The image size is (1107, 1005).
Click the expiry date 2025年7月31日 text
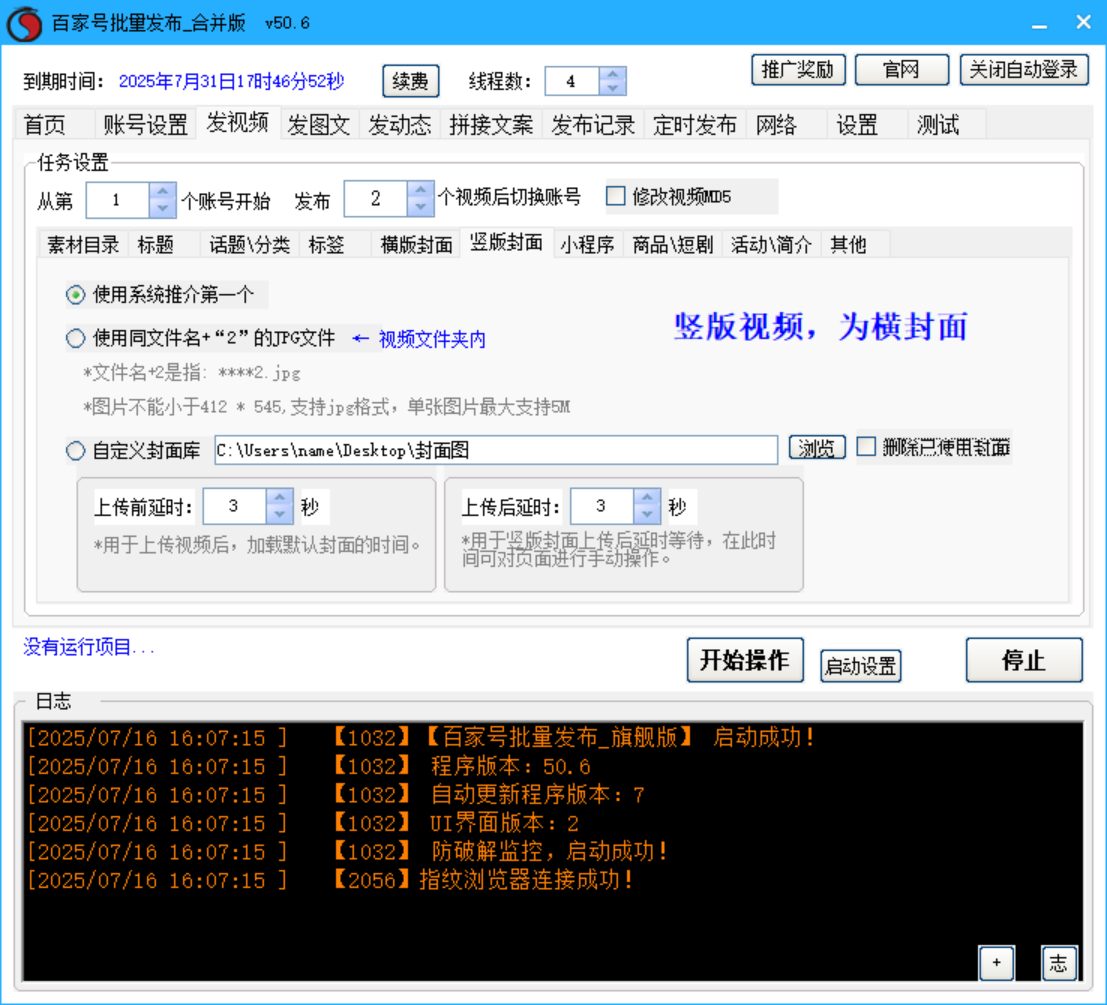point(231,81)
